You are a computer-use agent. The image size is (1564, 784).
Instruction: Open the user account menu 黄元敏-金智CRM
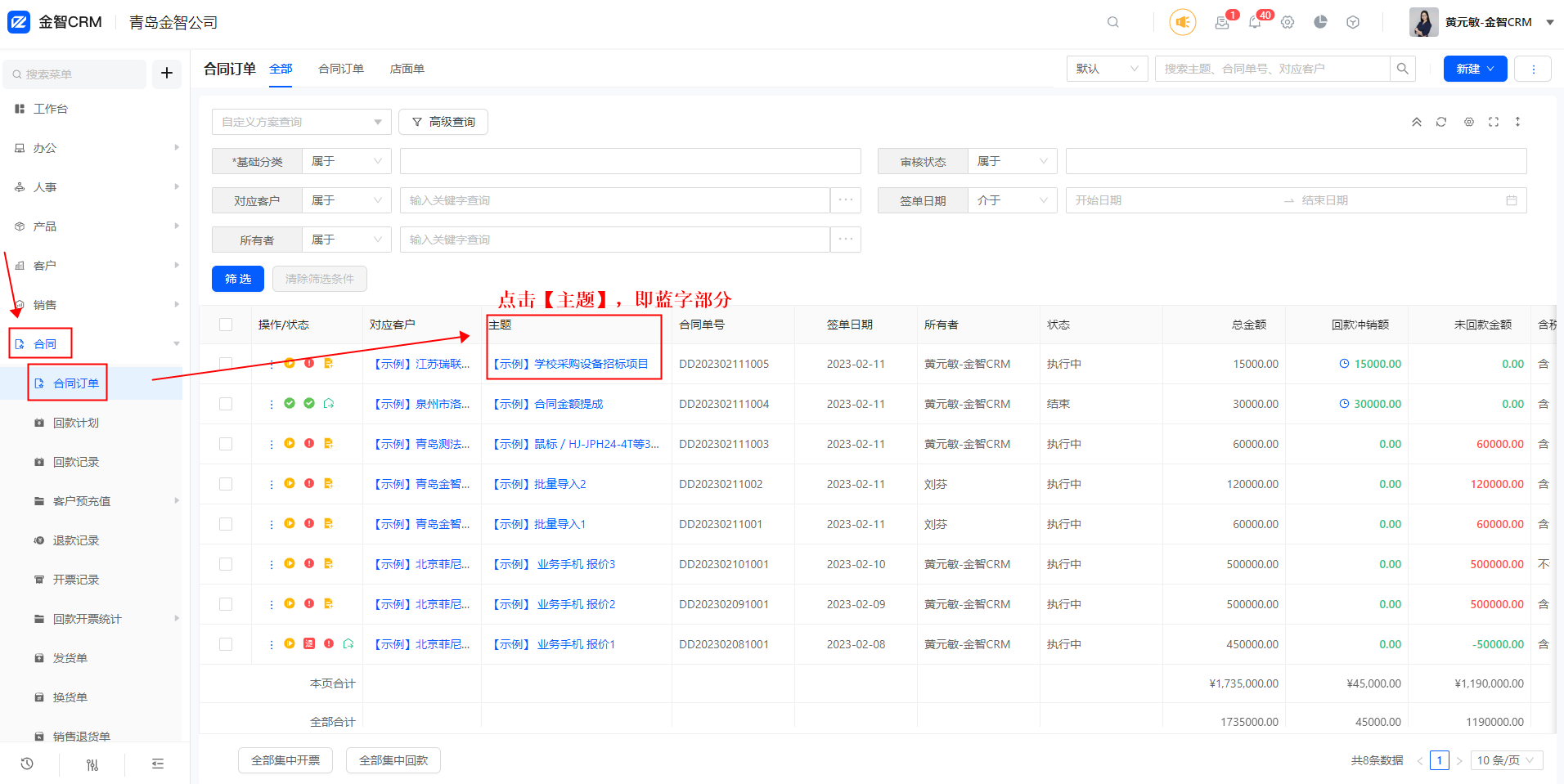pyautogui.click(x=1481, y=22)
